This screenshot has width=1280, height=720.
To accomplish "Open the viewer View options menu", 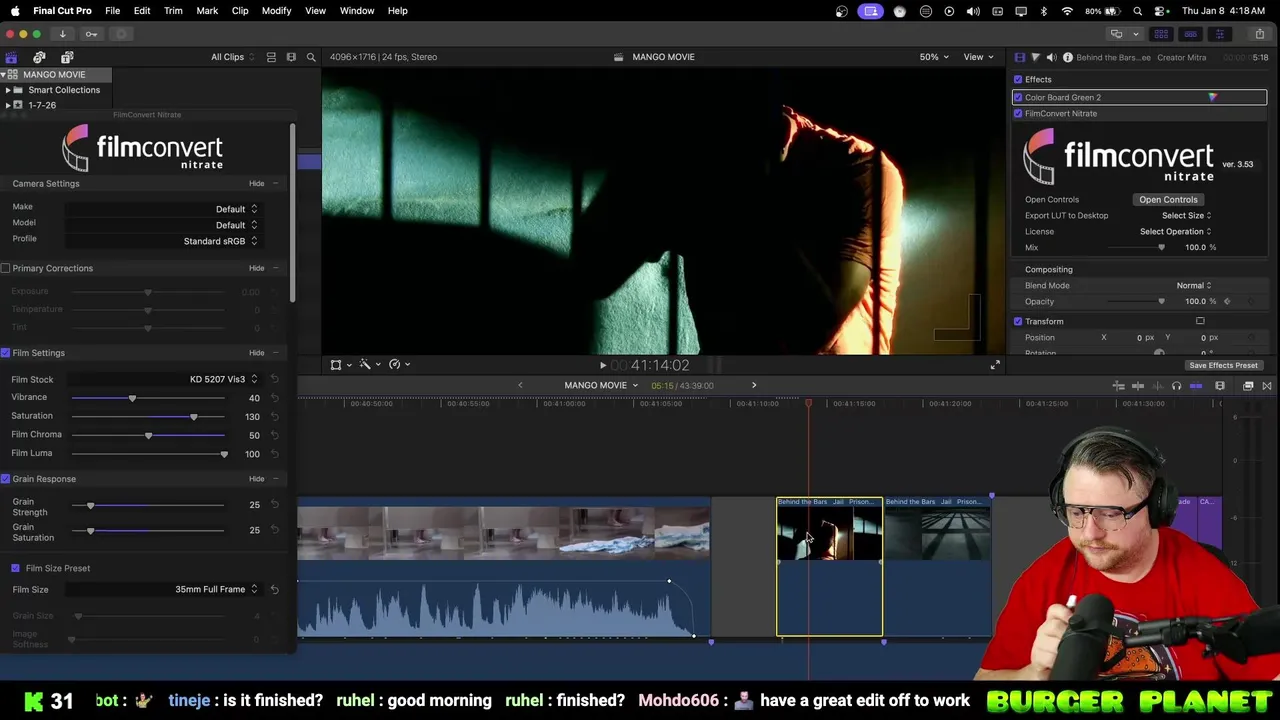I will (978, 57).
